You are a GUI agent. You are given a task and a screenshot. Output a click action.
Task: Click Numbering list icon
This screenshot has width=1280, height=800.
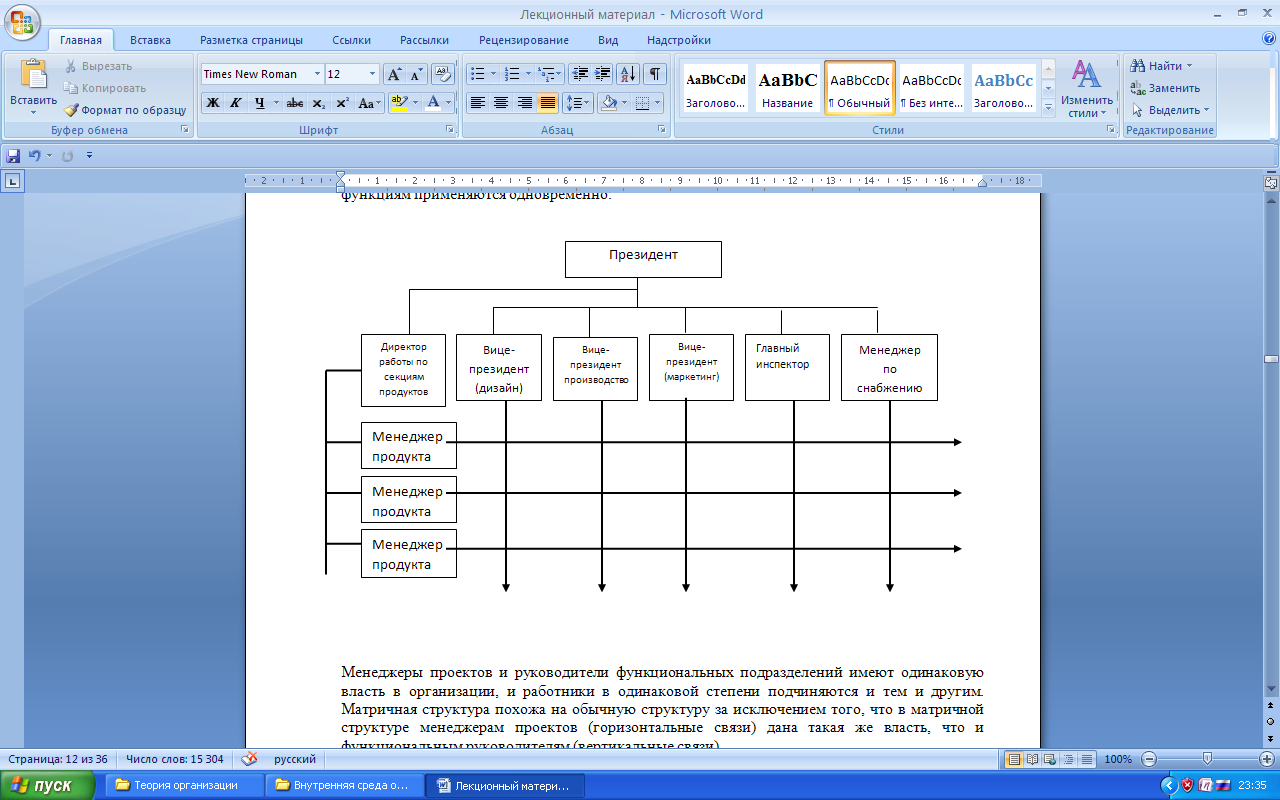[x=512, y=74]
